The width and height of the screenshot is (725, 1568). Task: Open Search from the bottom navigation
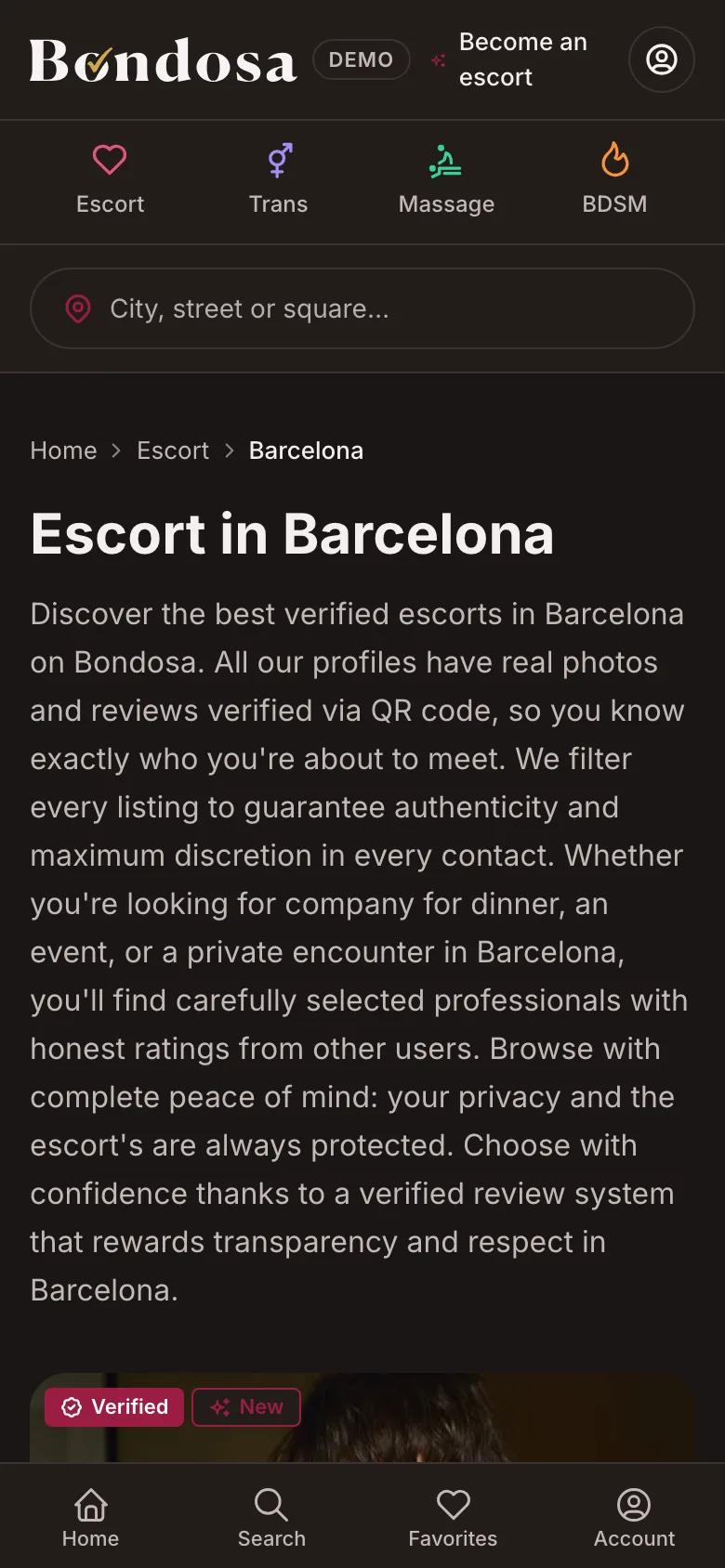point(271,1517)
